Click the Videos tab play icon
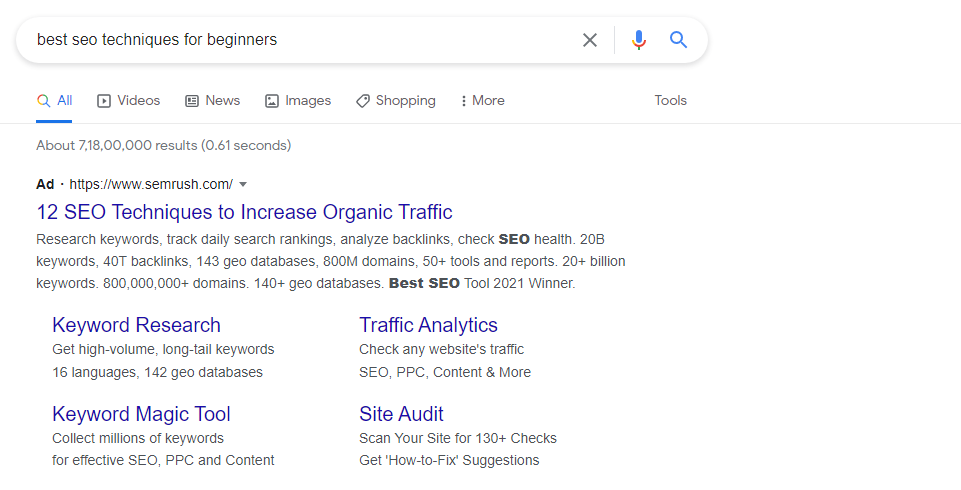The height and width of the screenshot is (490, 961). click(104, 101)
